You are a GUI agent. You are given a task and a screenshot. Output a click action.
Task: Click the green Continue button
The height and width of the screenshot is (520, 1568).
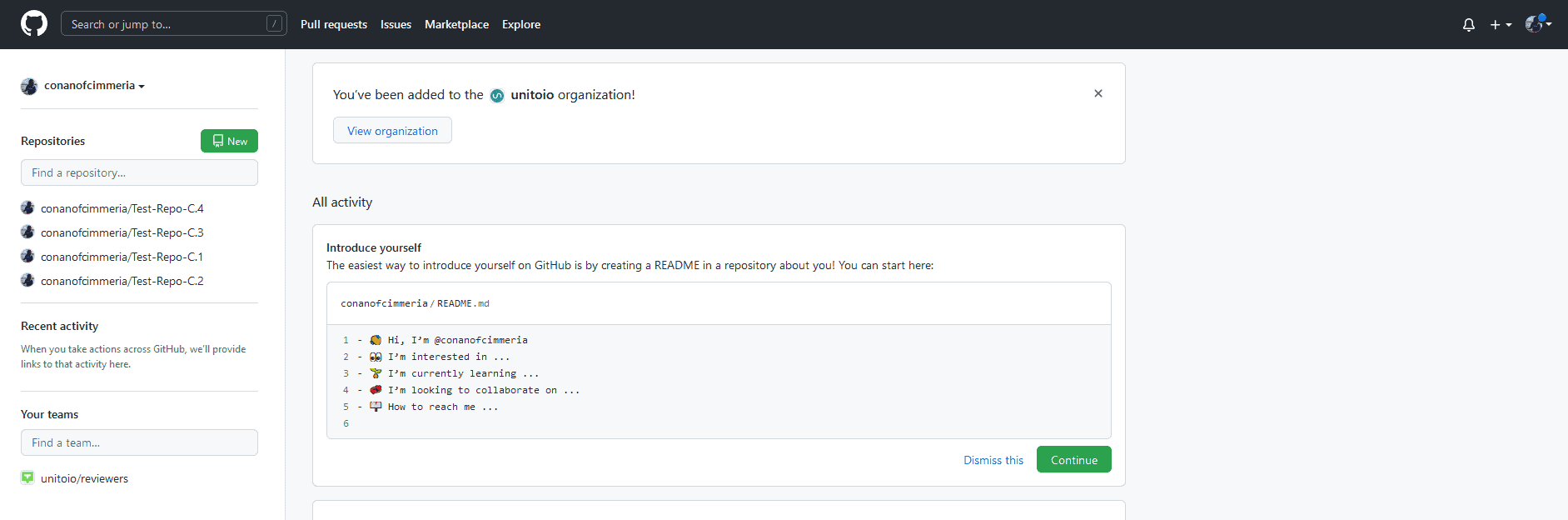pyautogui.click(x=1074, y=459)
